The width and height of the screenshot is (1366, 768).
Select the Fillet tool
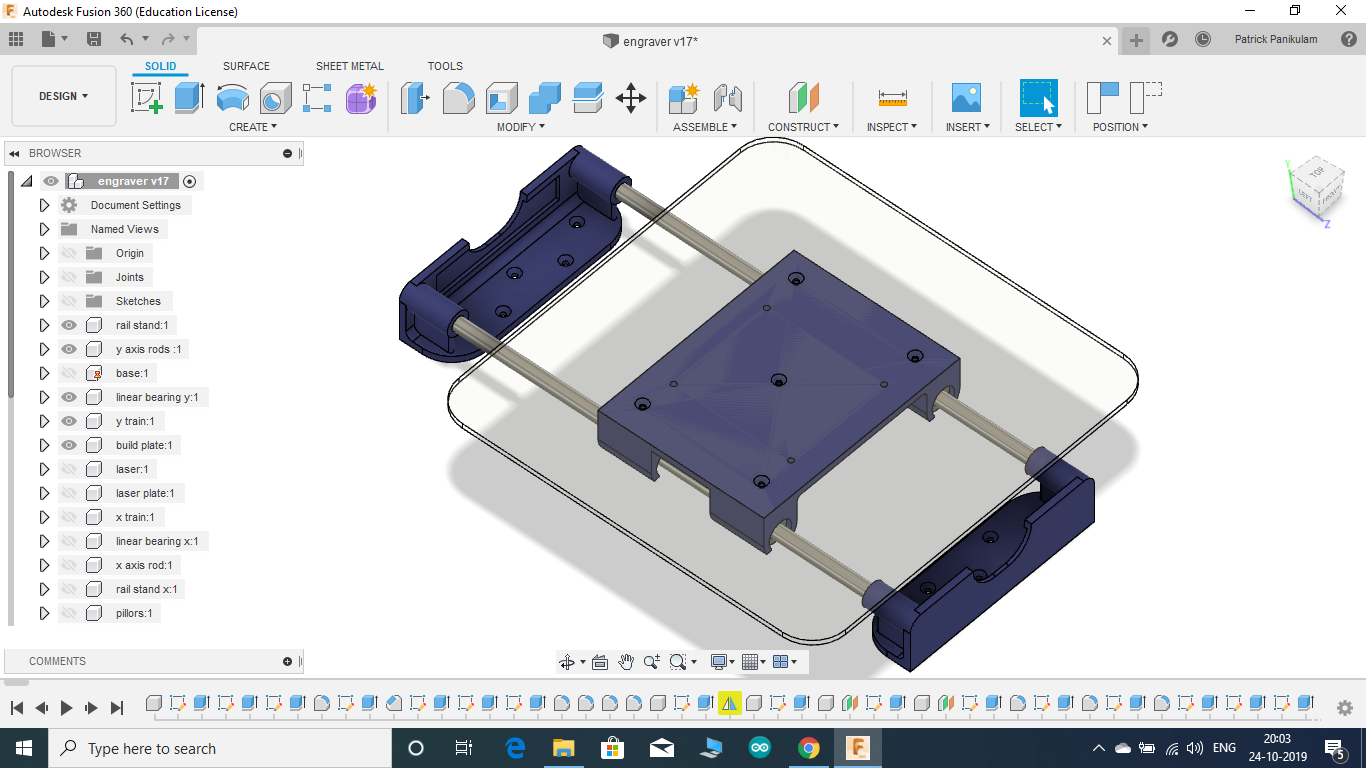pyautogui.click(x=458, y=98)
